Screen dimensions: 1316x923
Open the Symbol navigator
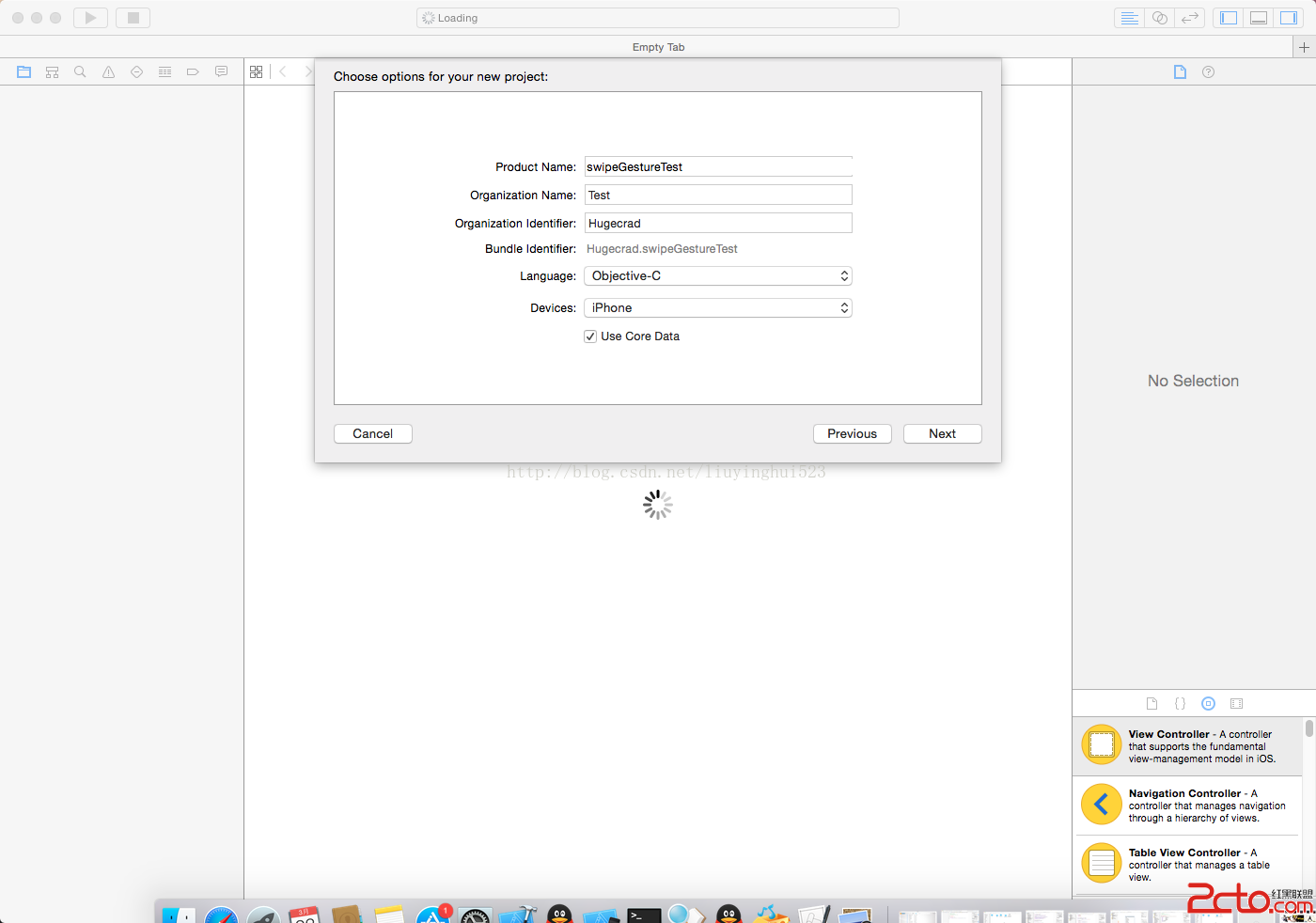pos(53,71)
